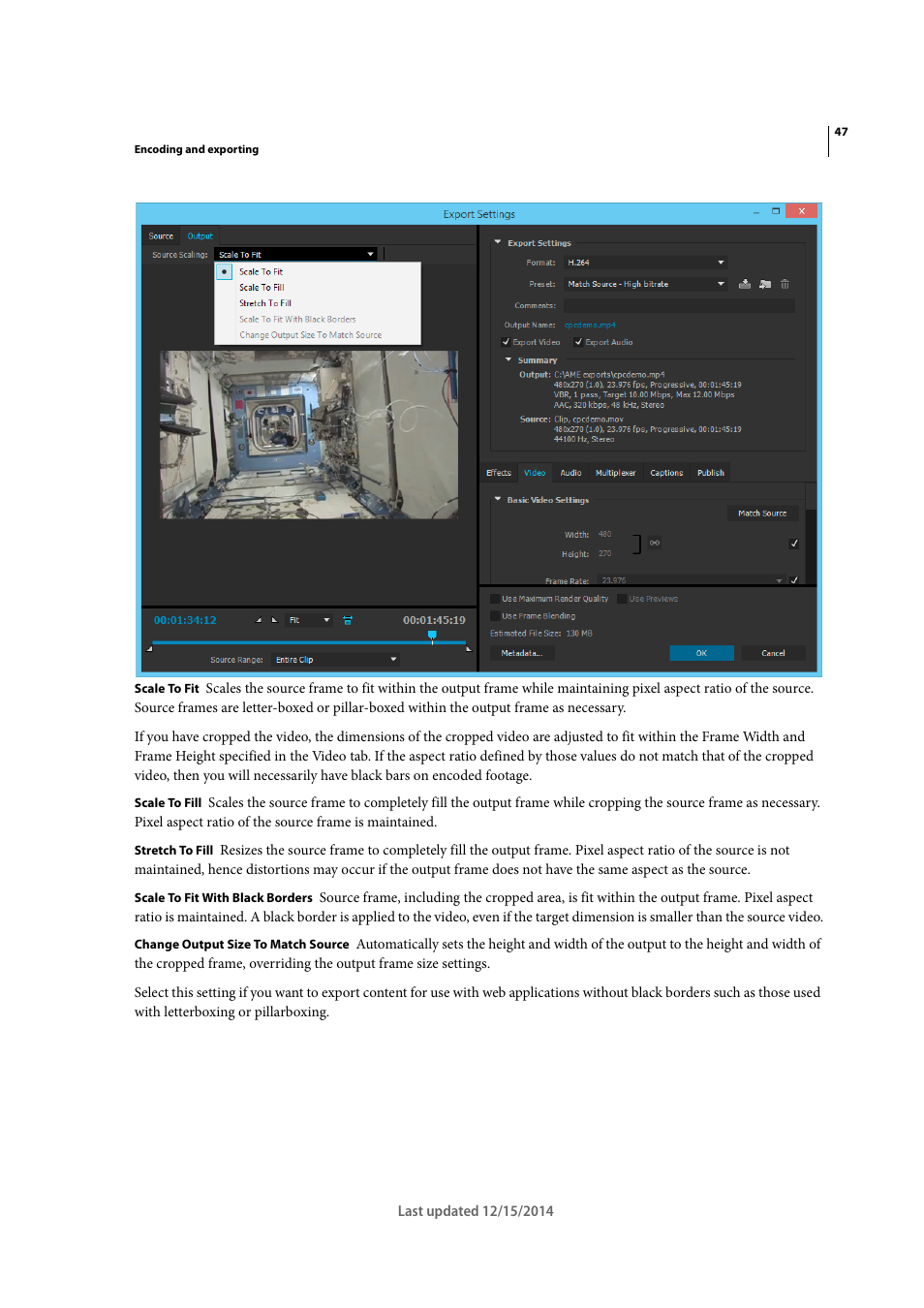This screenshot has height=1308, width=924.
Task: Maximize the Export Settings window
Action: coord(776,211)
